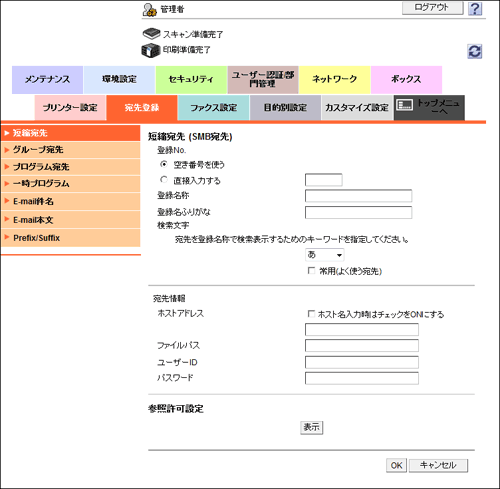
Task: Select 直接入力する radio button
Action: coord(164,180)
